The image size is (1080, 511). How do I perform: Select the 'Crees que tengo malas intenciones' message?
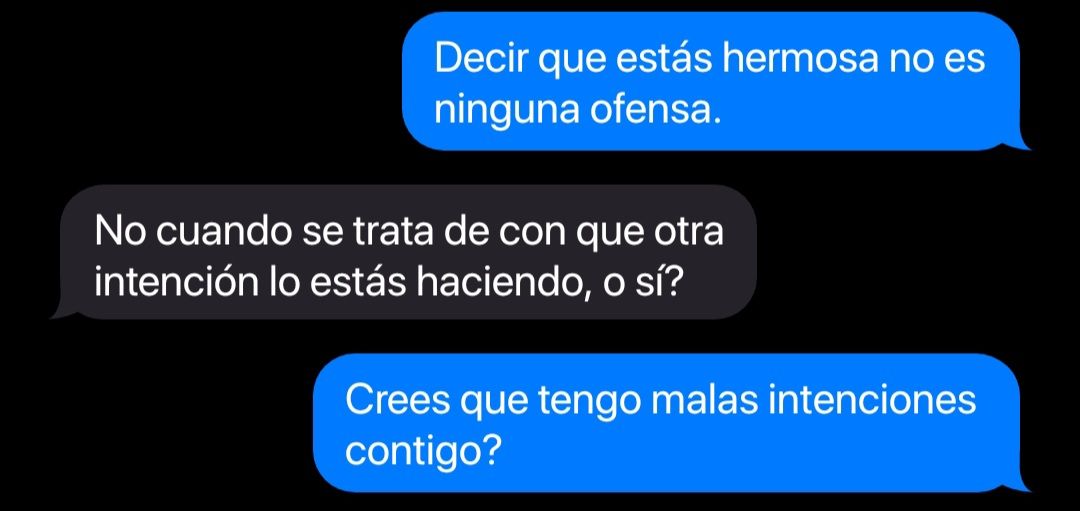(x=669, y=422)
